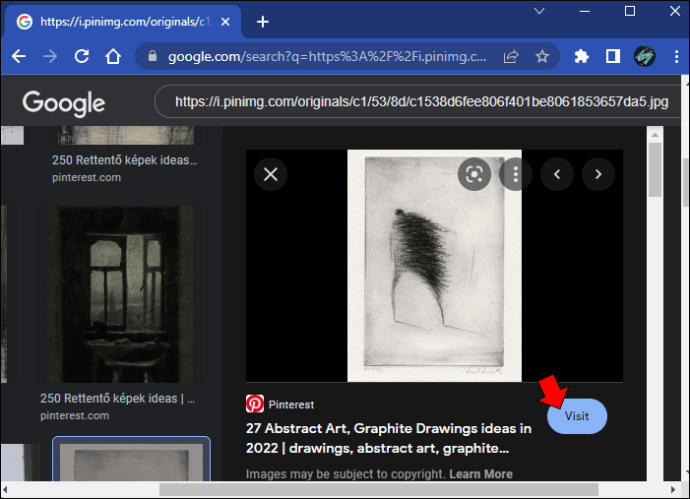The width and height of the screenshot is (690, 499).
Task: Open the Chrome profile avatar
Action: (x=645, y=56)
